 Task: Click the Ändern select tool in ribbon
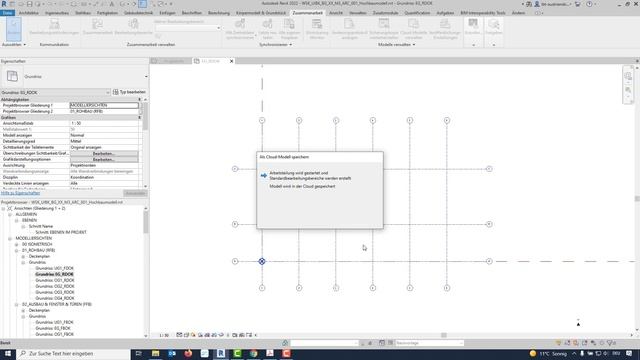(14, 29)
